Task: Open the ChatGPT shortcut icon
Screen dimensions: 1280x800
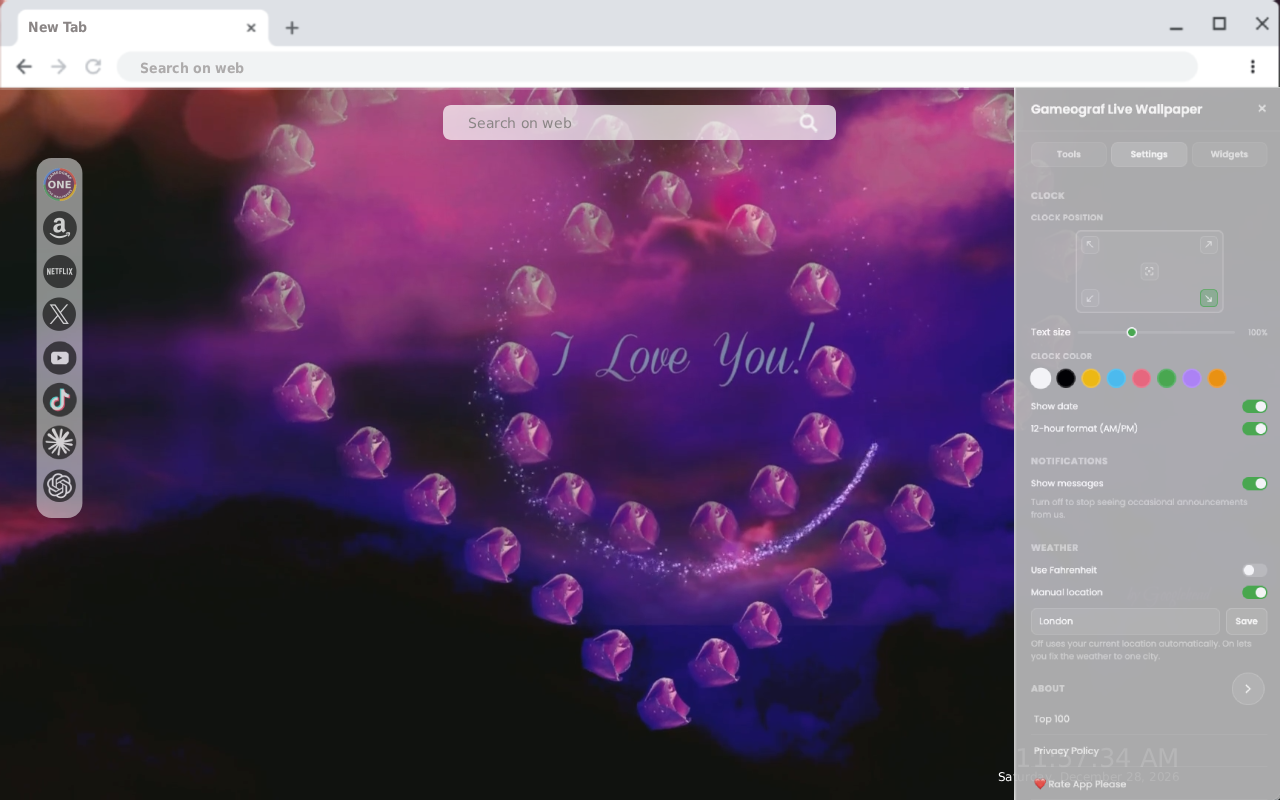Action: pos(59,486)
